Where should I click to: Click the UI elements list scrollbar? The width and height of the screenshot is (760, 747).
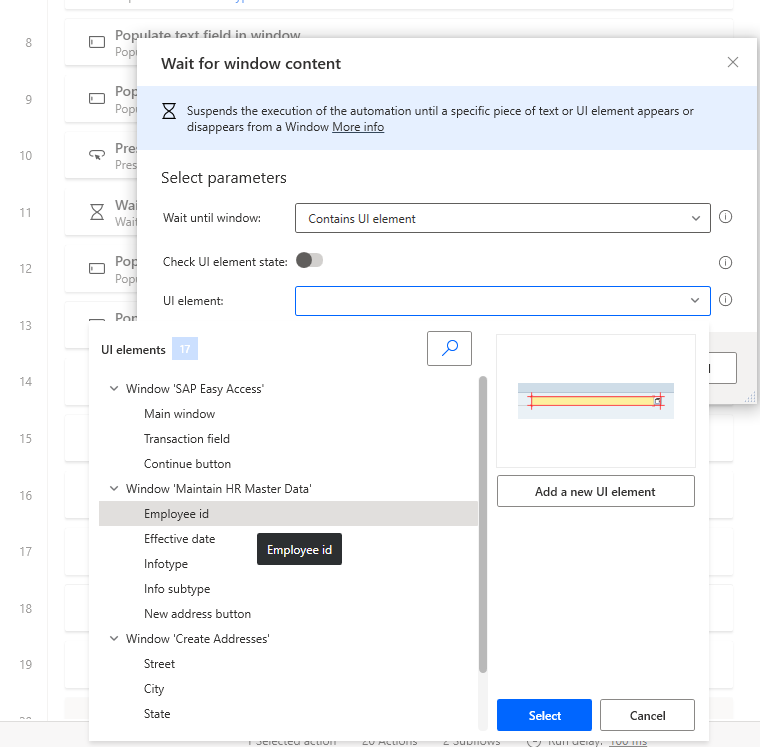483,524
